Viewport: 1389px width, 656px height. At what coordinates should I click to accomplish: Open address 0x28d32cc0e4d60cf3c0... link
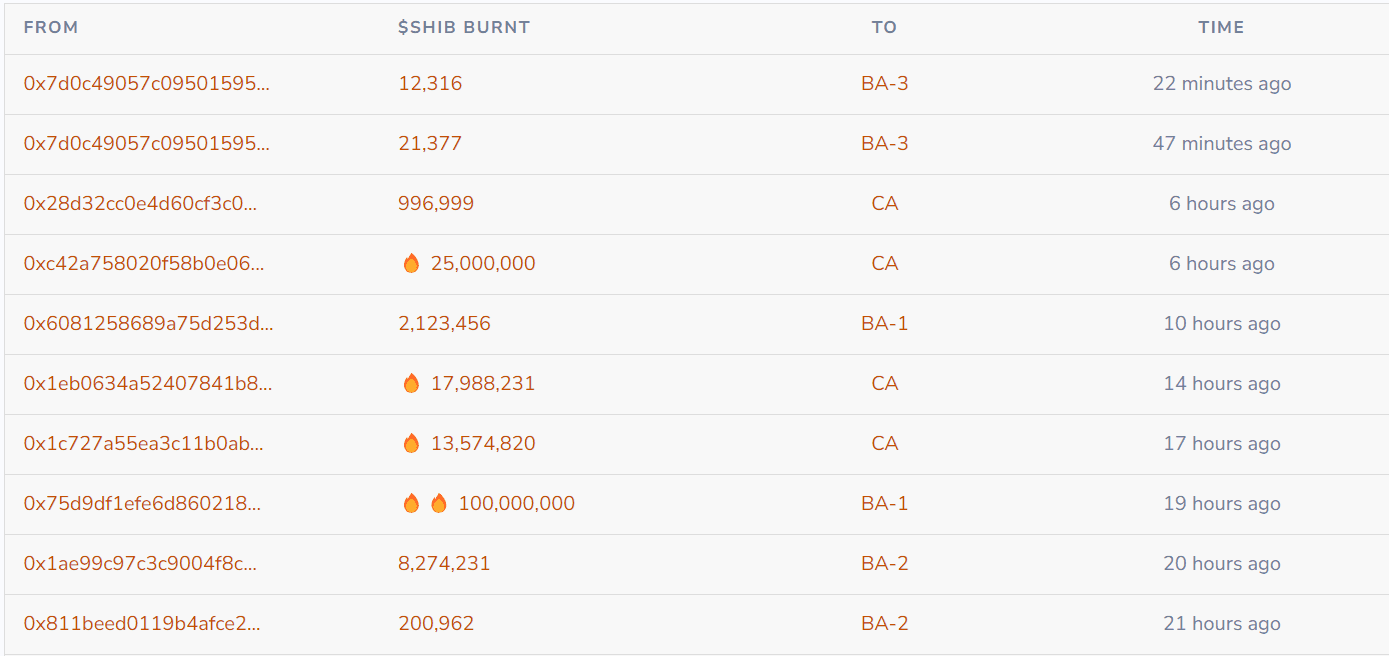(140, 204)
